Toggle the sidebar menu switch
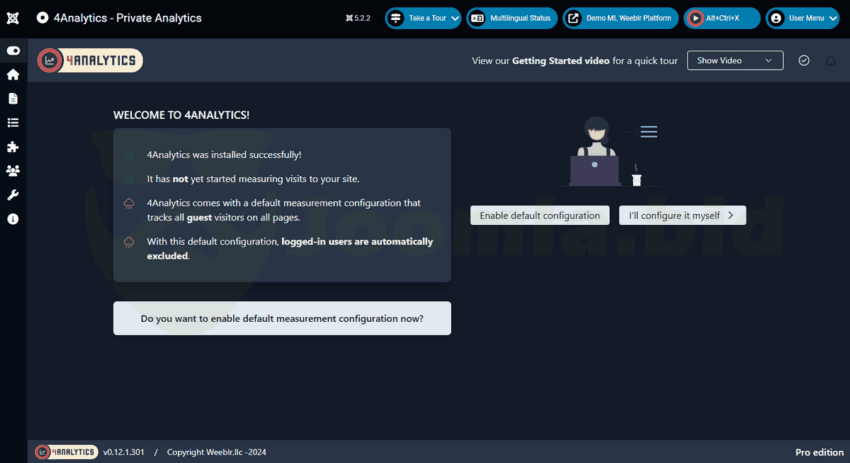This screenshot has height=463, width=850. tap(13, 51)
